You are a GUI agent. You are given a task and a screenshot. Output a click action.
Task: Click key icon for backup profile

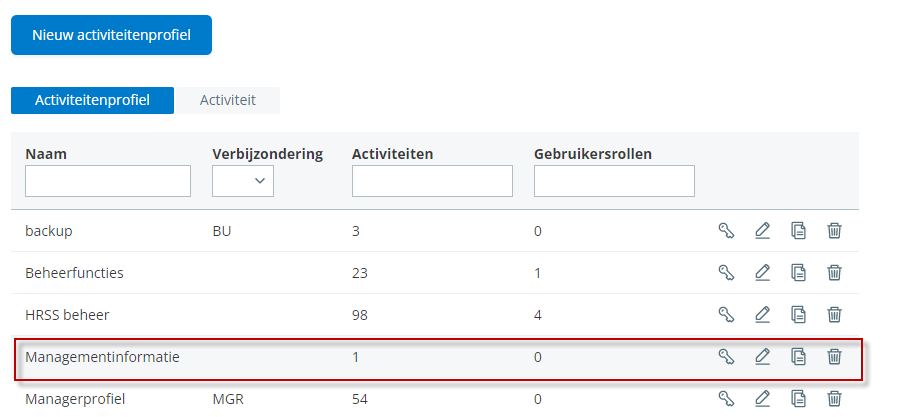coord(727,231)
